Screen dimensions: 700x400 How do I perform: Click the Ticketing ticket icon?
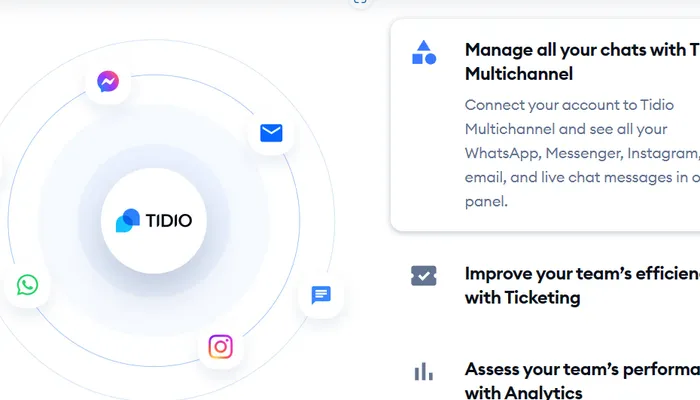[x=424, y=276]
